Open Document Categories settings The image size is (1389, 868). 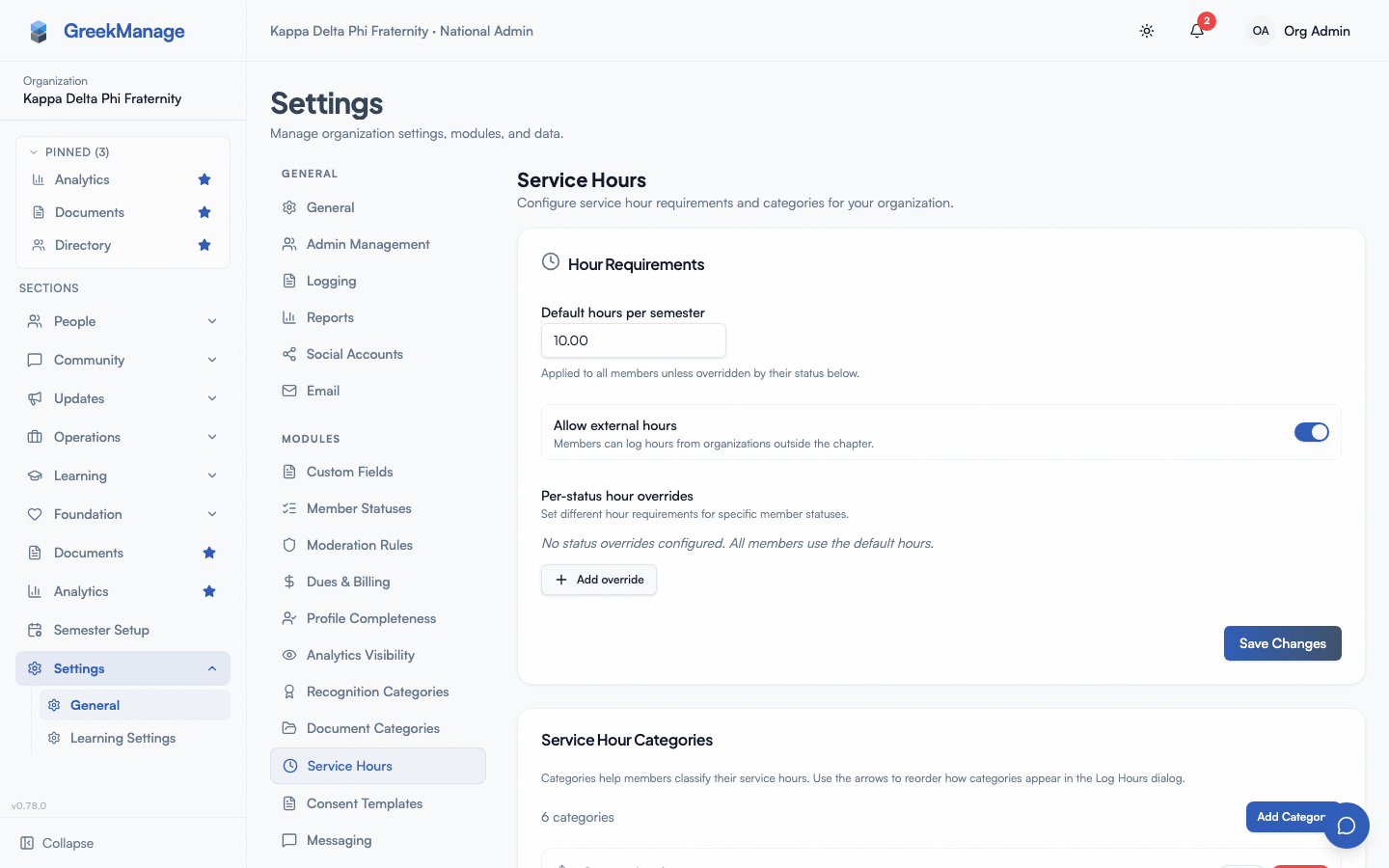pyautogui.click(x=378, y=728)
